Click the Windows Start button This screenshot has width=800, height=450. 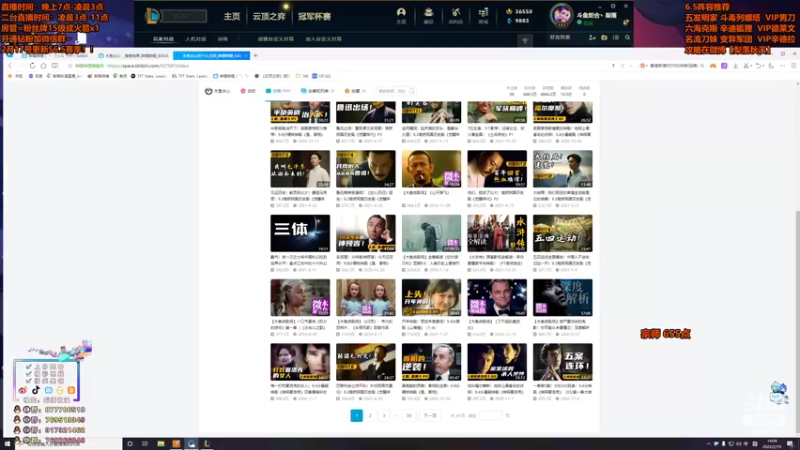click(x=7, y=444)
